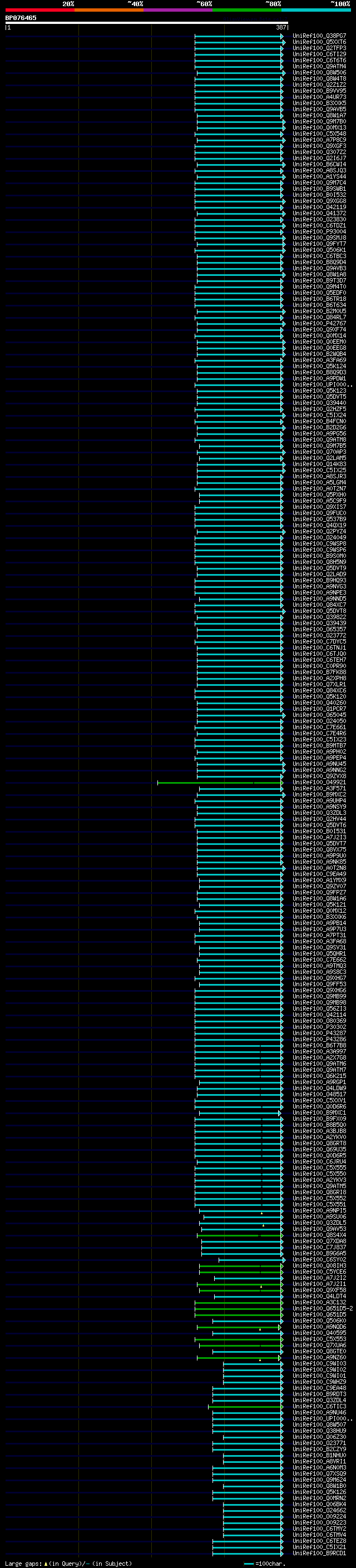Select hit label UniRef100_Q42119
356x1568 pixels.
(x=319, y=207)
